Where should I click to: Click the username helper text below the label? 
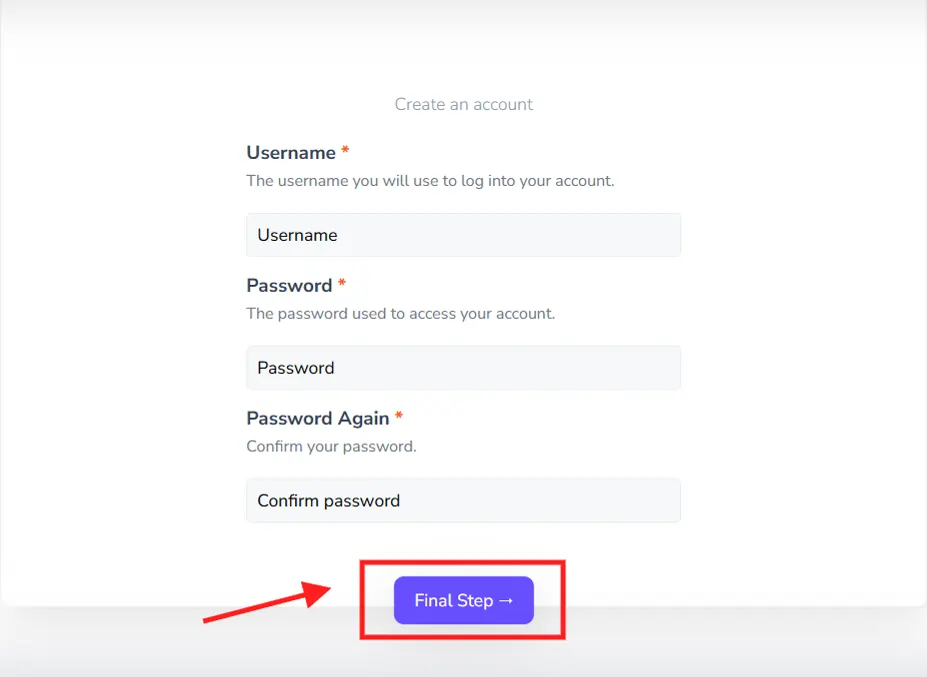430,180
